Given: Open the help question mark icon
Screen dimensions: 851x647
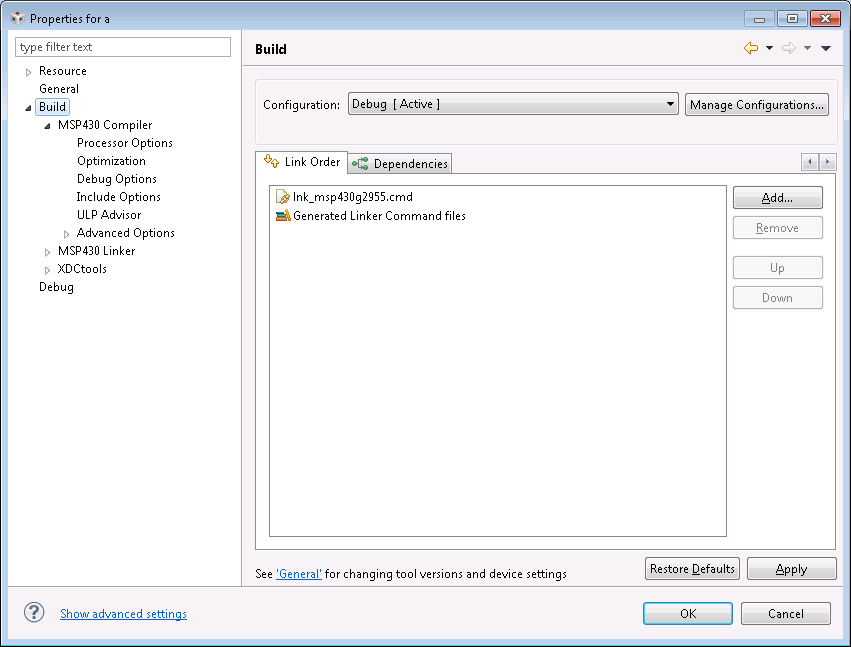Looking at the screenshot, I should [x=34, y=612].
